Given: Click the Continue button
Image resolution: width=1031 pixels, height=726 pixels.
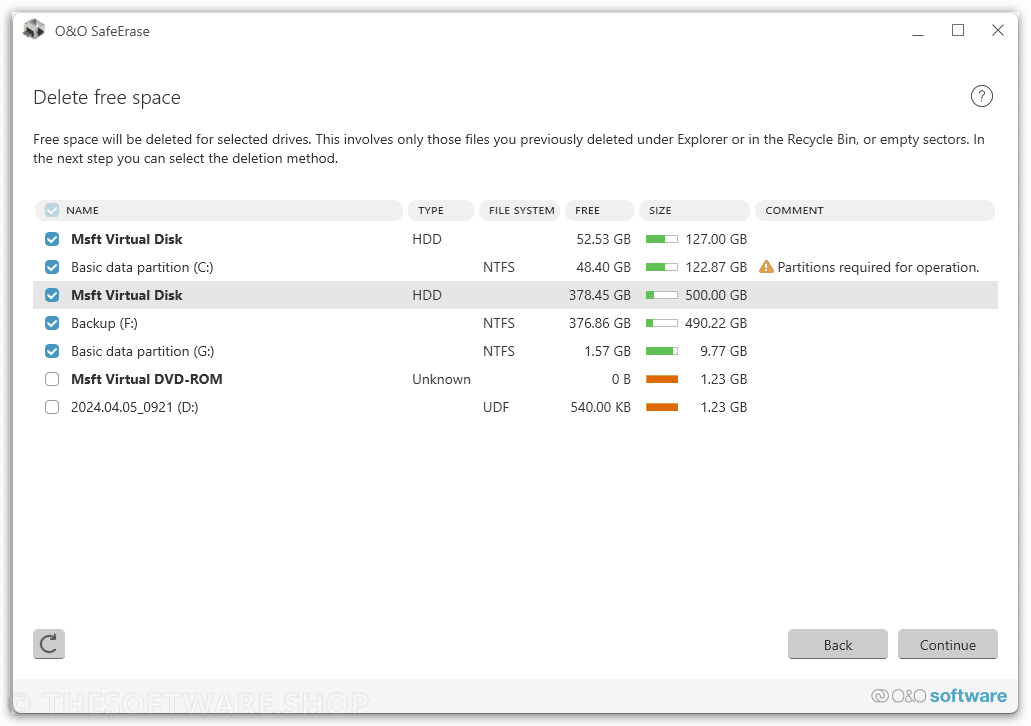Looking at the screenshot, I should coord(947,644).
